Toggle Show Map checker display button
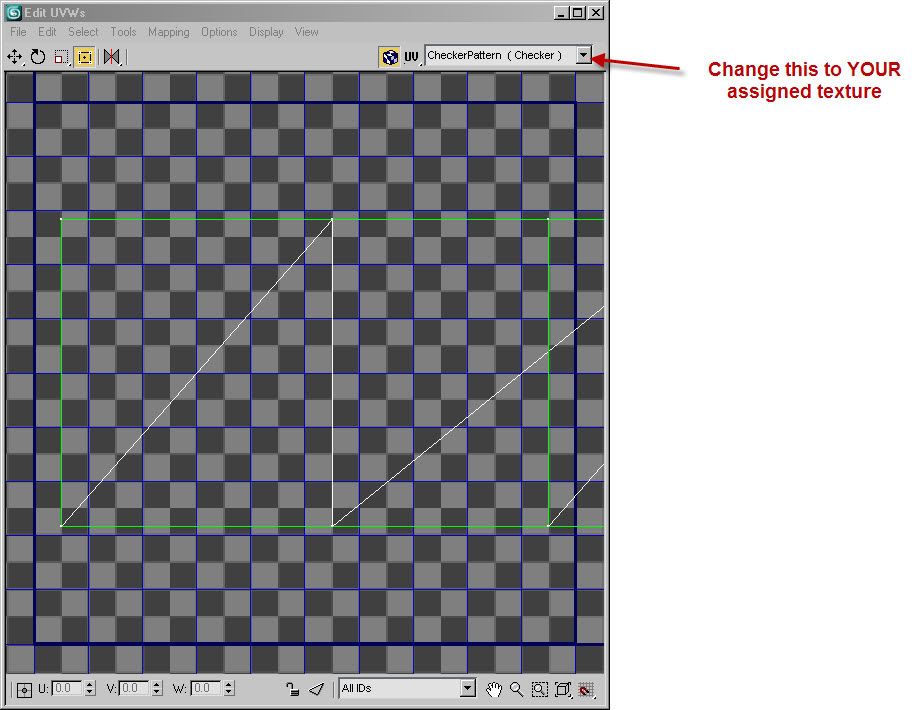 [x=390, y=57]
